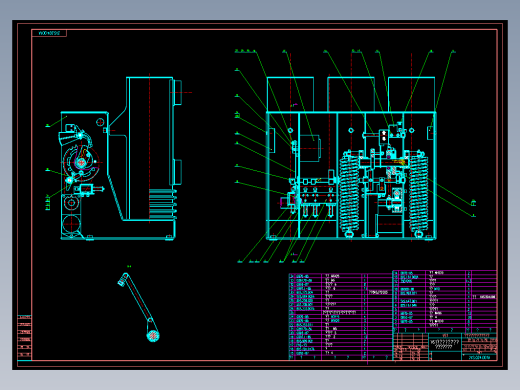Select the front-view mechanism drawing
This screenshot has height=390, width=520.
(351, 158)
